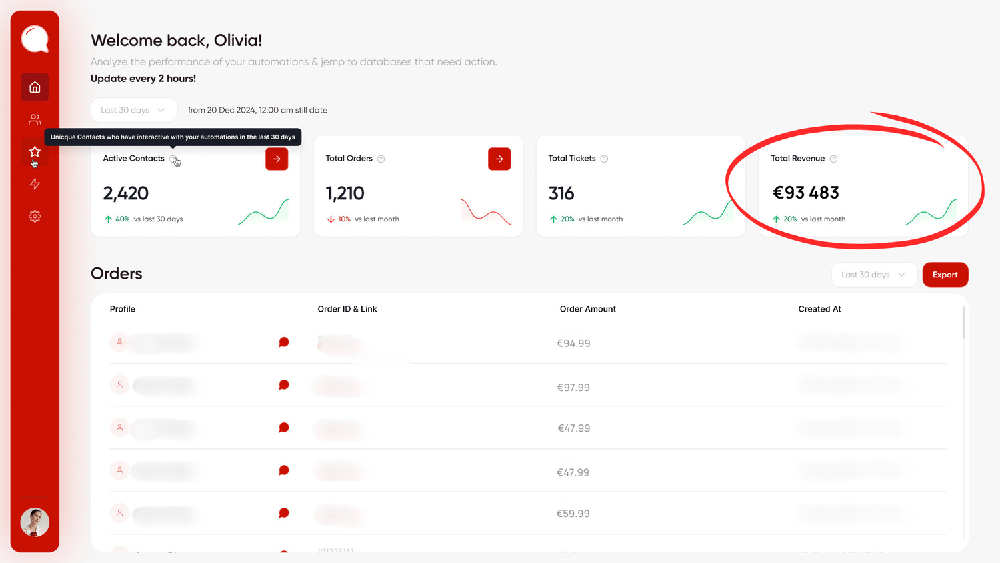Click the Order ID & Link column header
This screenshot has width=1000, height=563.
click(348, 309)
